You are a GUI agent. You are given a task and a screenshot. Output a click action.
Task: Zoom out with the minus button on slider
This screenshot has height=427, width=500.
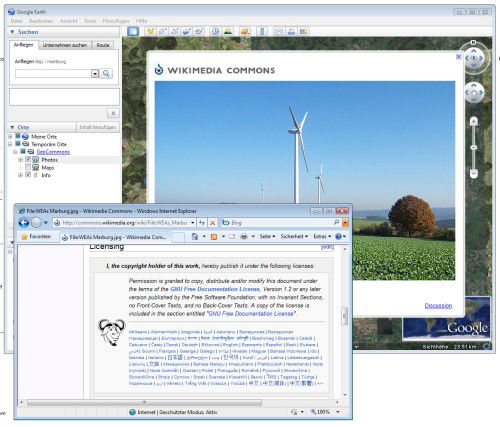pyautogui.click(x=473, y=173)
